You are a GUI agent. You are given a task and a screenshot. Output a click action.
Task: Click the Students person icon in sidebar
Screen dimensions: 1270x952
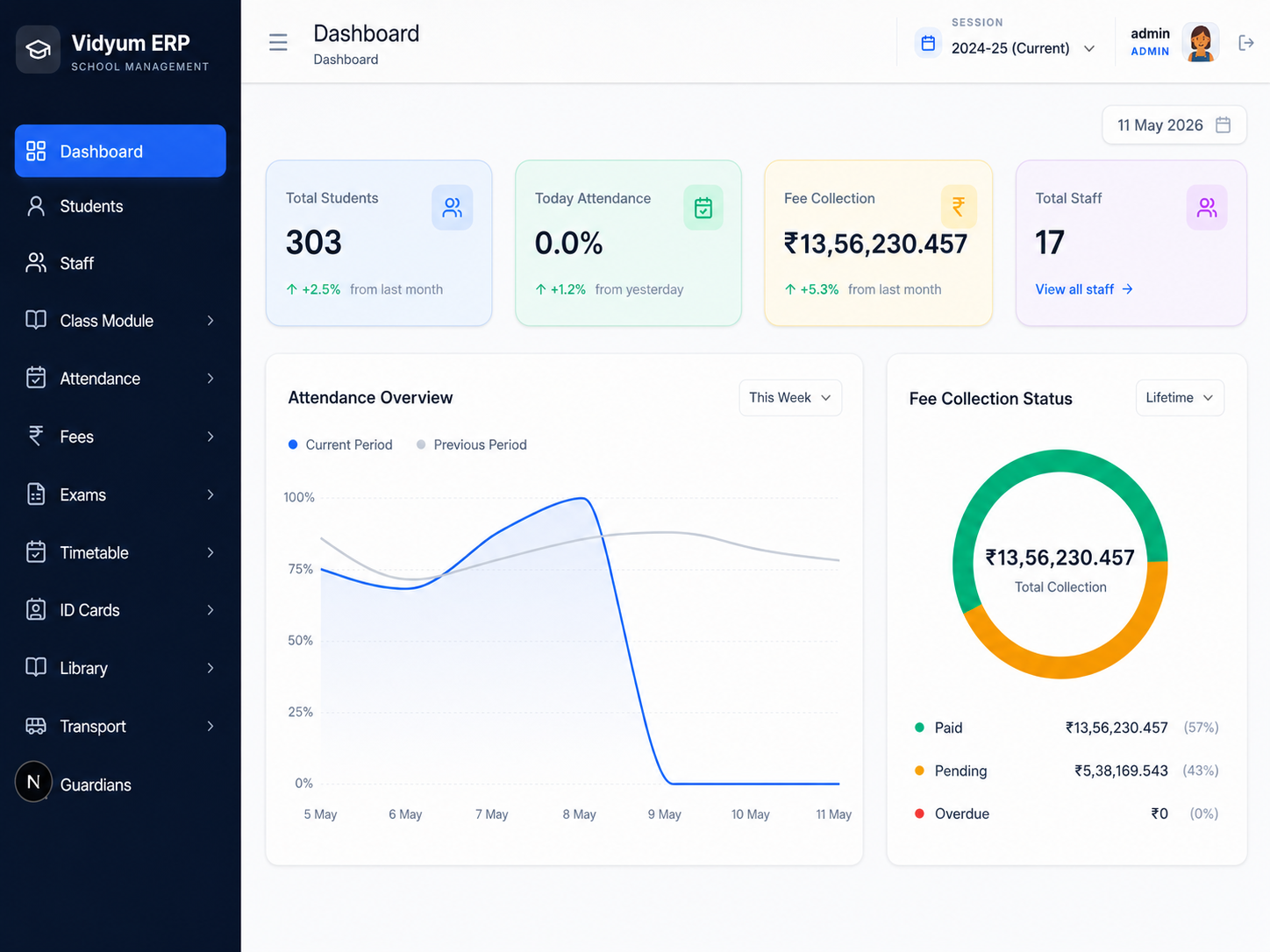36,206
